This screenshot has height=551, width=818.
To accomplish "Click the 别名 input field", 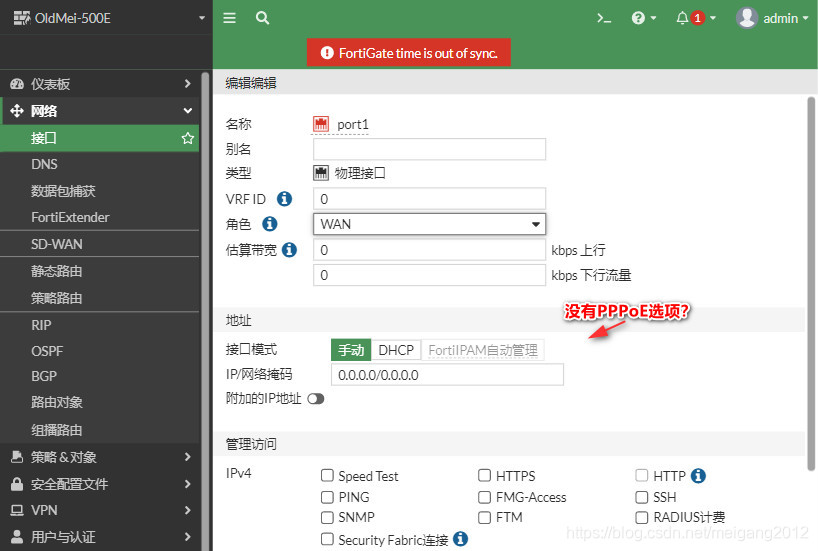I will 429,149.
